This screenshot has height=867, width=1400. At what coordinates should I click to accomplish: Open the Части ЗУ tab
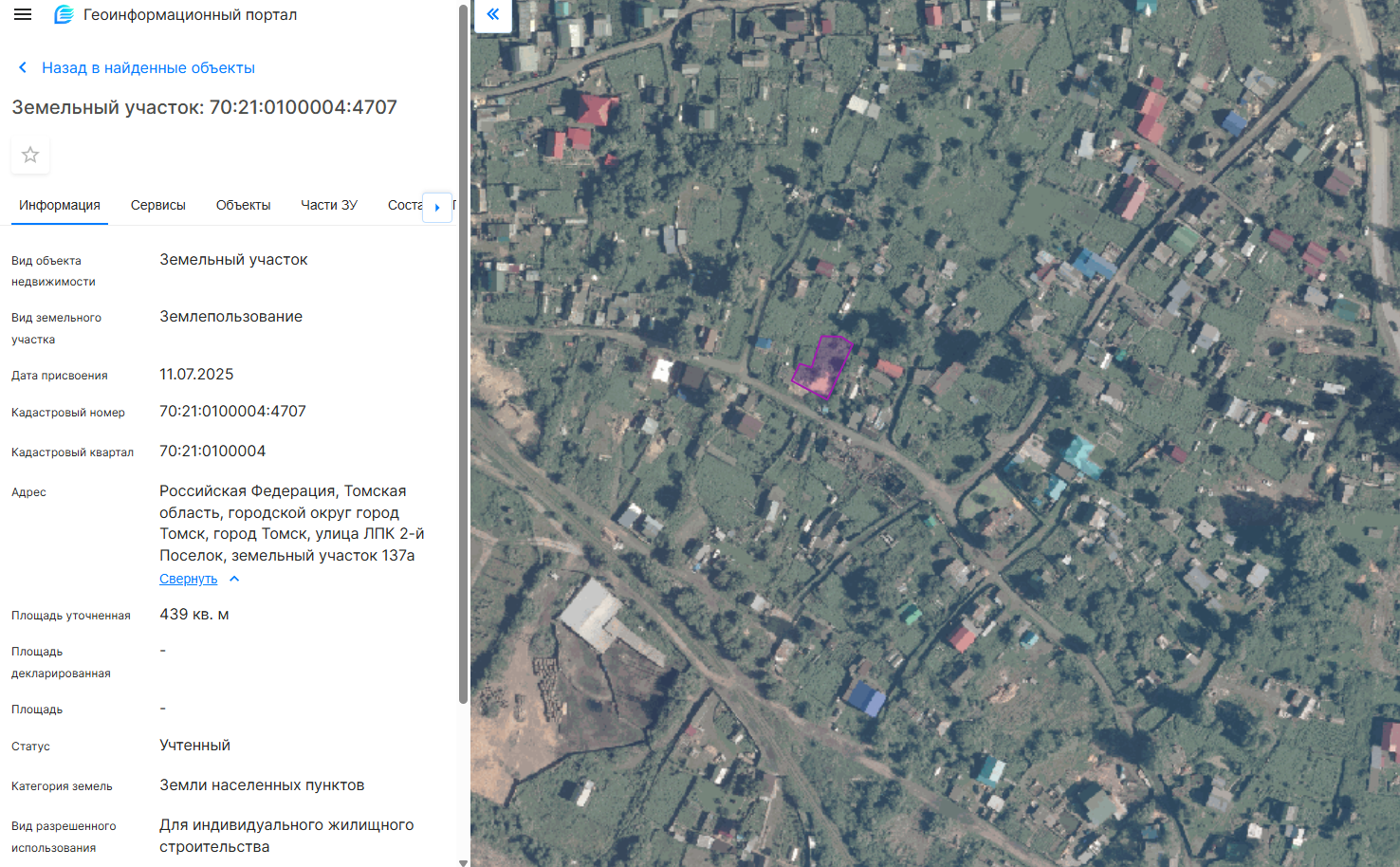(329, 205)
